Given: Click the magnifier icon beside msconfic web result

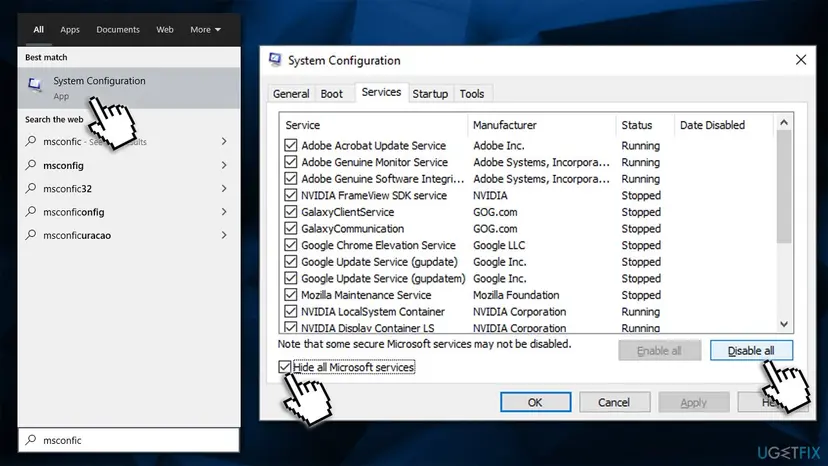Looking at the screenshot, I should 31,141.
